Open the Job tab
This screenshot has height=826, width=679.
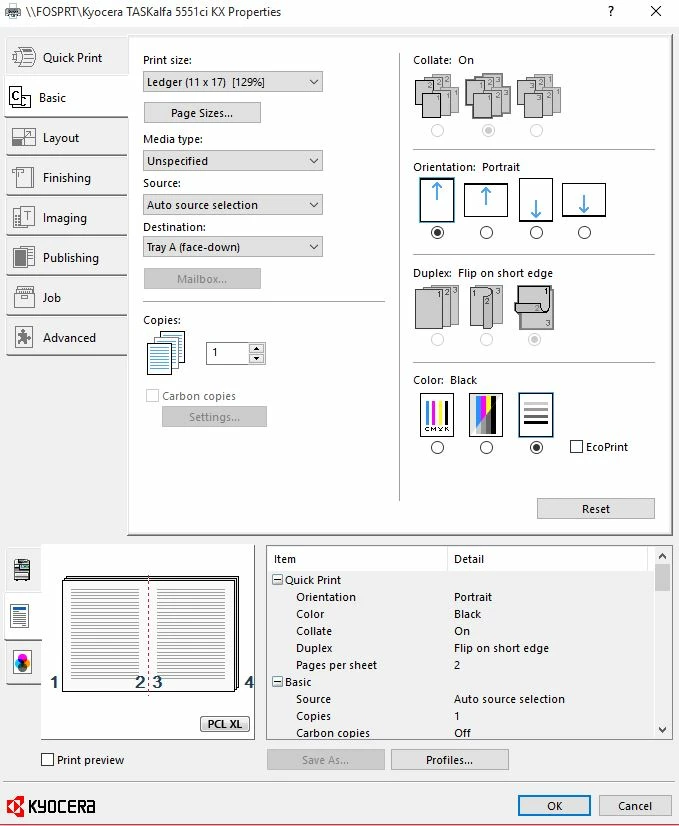[66, 298]
